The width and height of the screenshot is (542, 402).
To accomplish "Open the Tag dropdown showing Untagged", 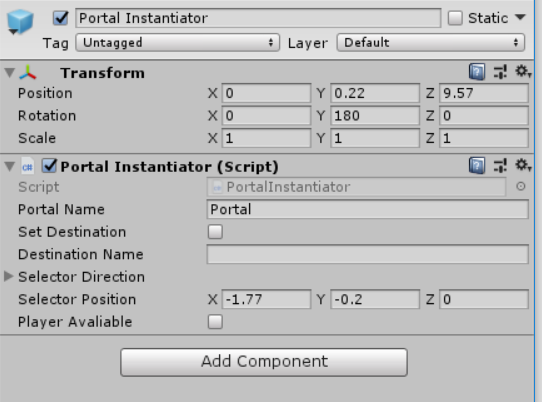I will pos(178,43).
